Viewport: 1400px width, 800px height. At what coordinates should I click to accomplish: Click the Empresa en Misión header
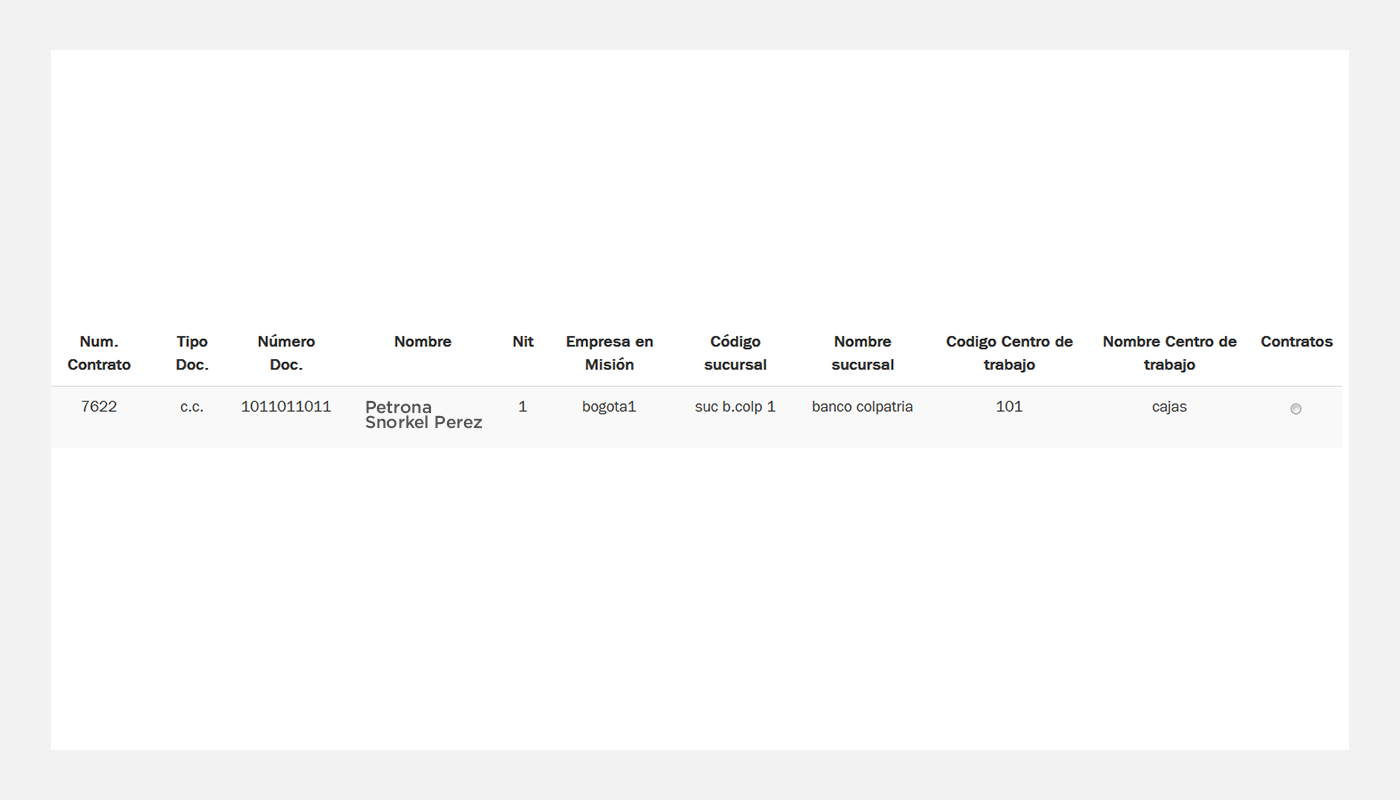coord(609,353)
